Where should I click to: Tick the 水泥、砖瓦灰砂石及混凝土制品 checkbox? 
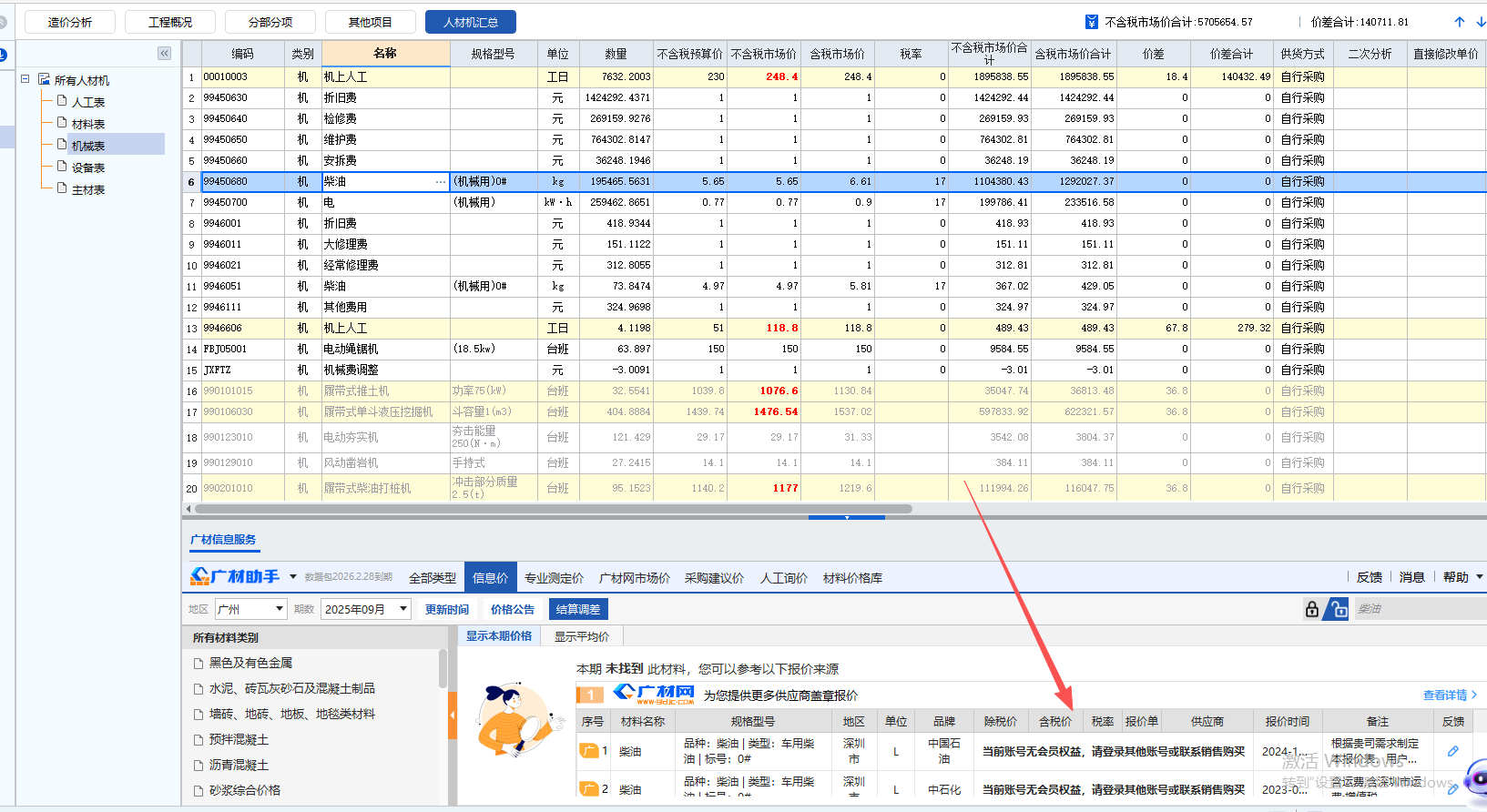tap(199, 689)
